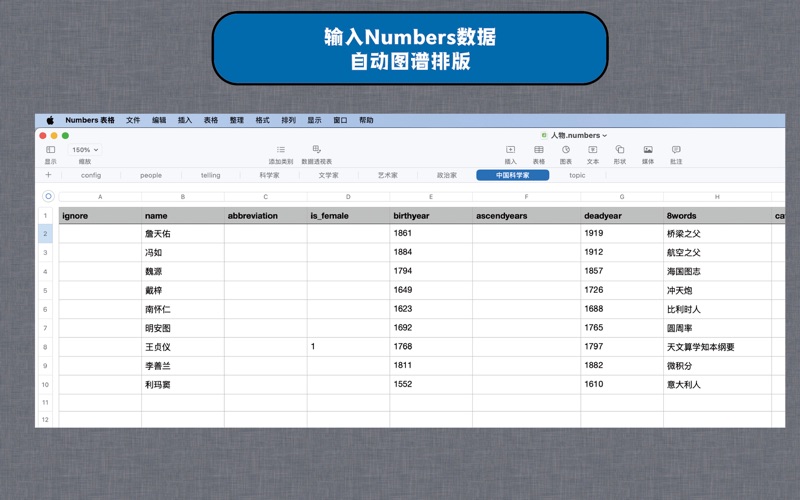800x500 pixels.
Task: Select the cell containing 微积分
Action: [717, 366]
